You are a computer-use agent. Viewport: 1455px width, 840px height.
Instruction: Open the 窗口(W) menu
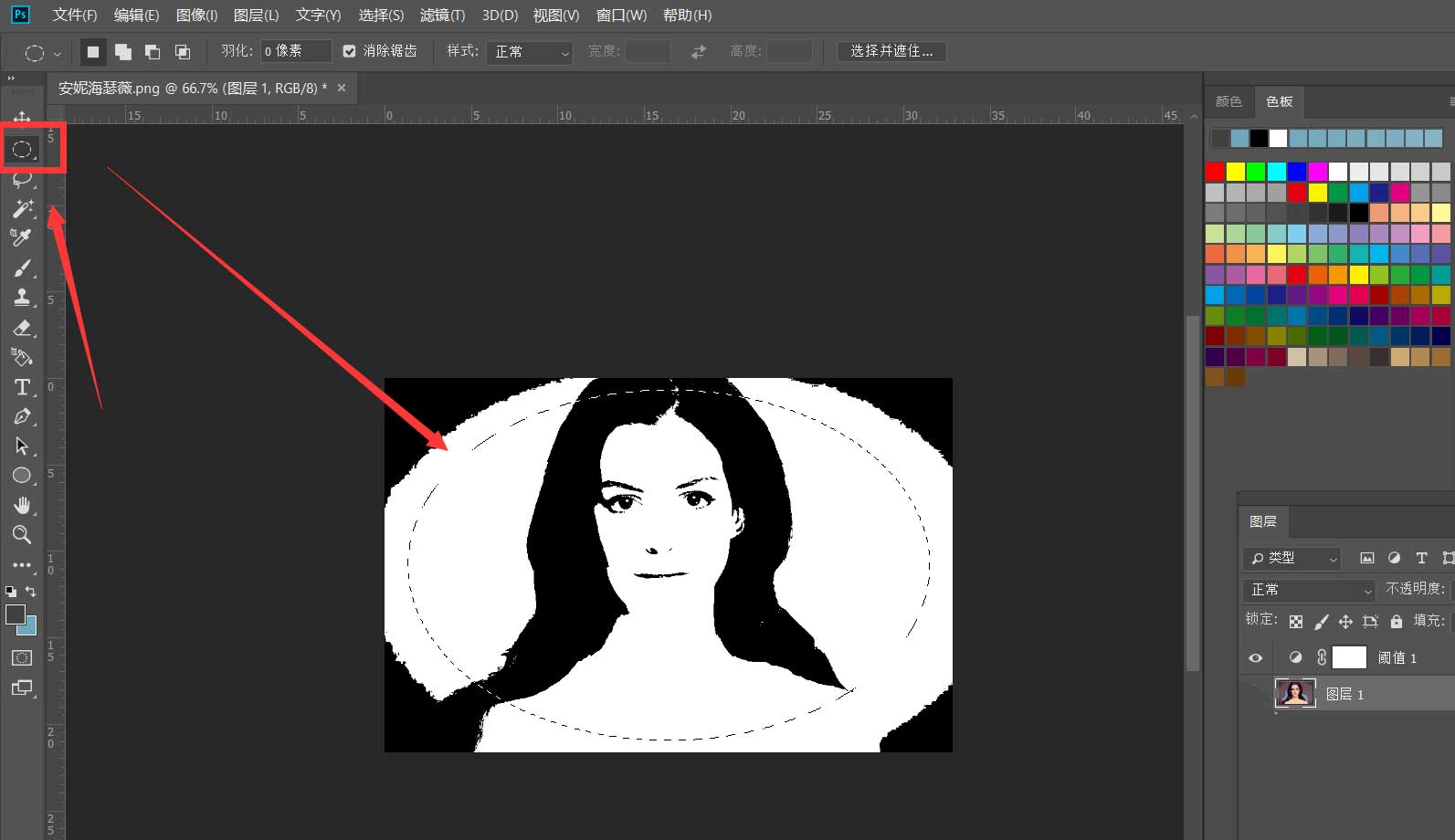(x=621, y=16)
